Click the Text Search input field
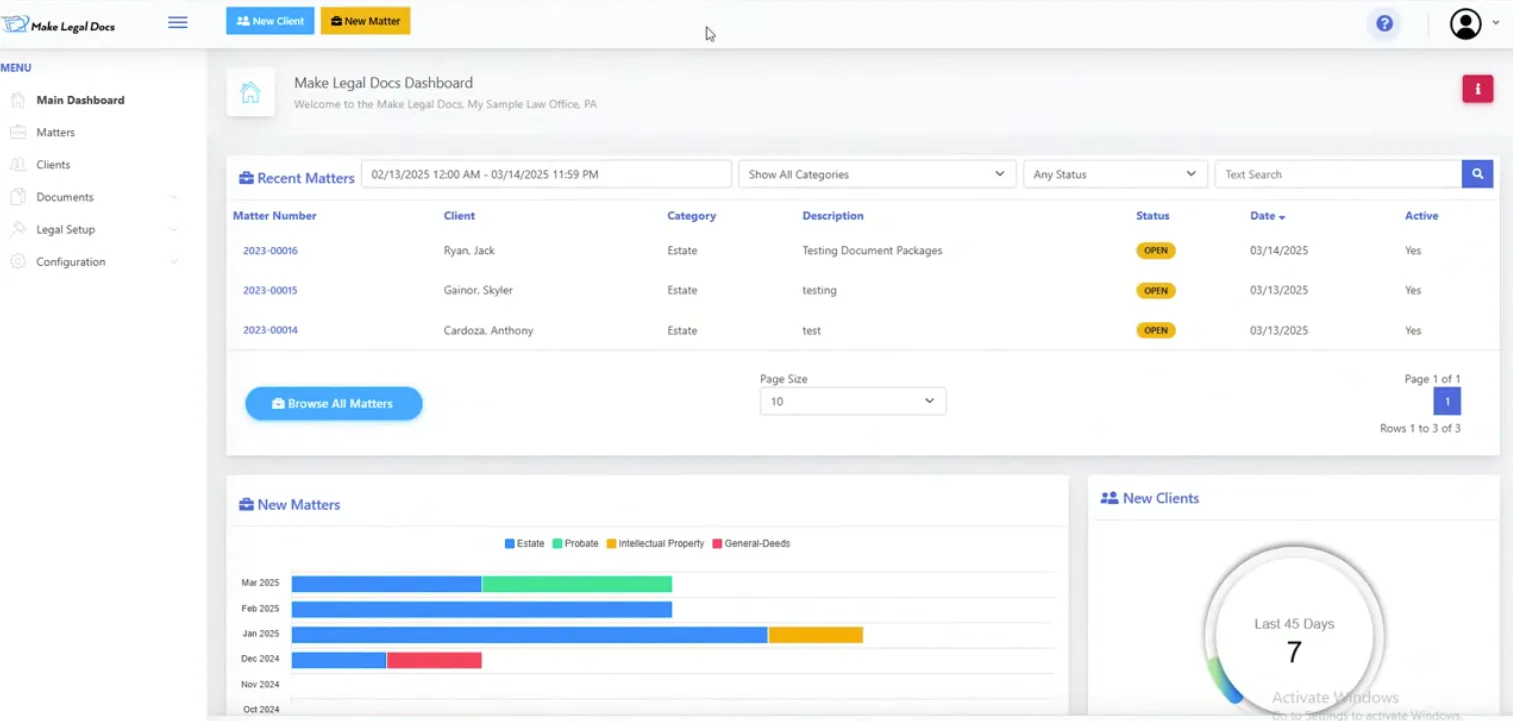1513x721 pixels. pos(1338,174)
